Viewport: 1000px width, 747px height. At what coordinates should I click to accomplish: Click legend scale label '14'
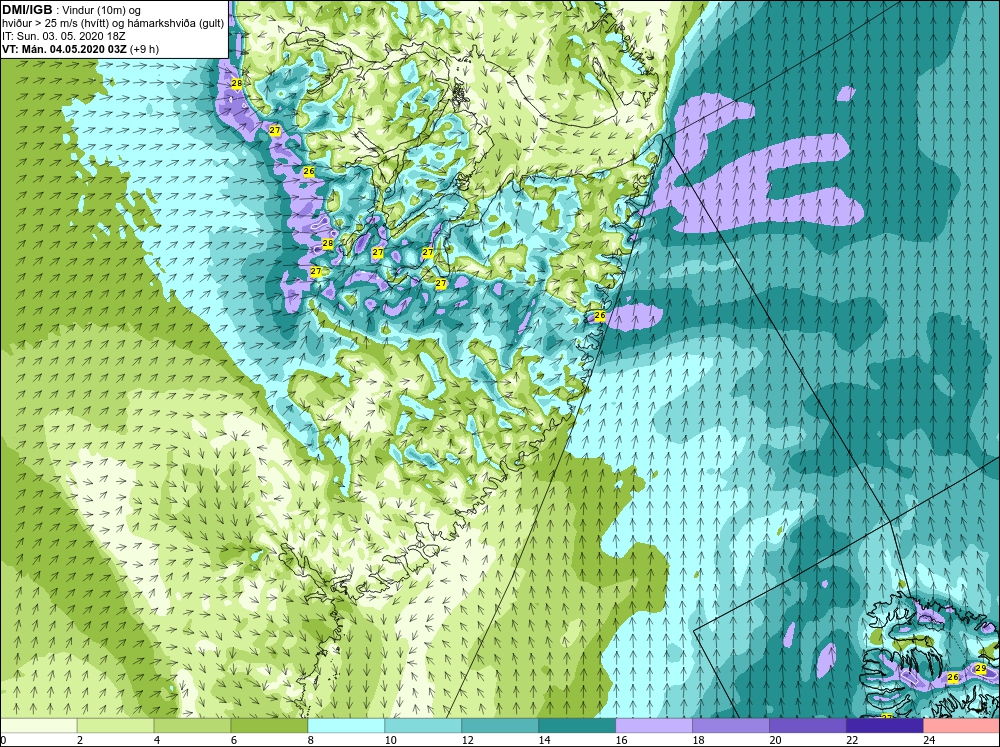544,740
